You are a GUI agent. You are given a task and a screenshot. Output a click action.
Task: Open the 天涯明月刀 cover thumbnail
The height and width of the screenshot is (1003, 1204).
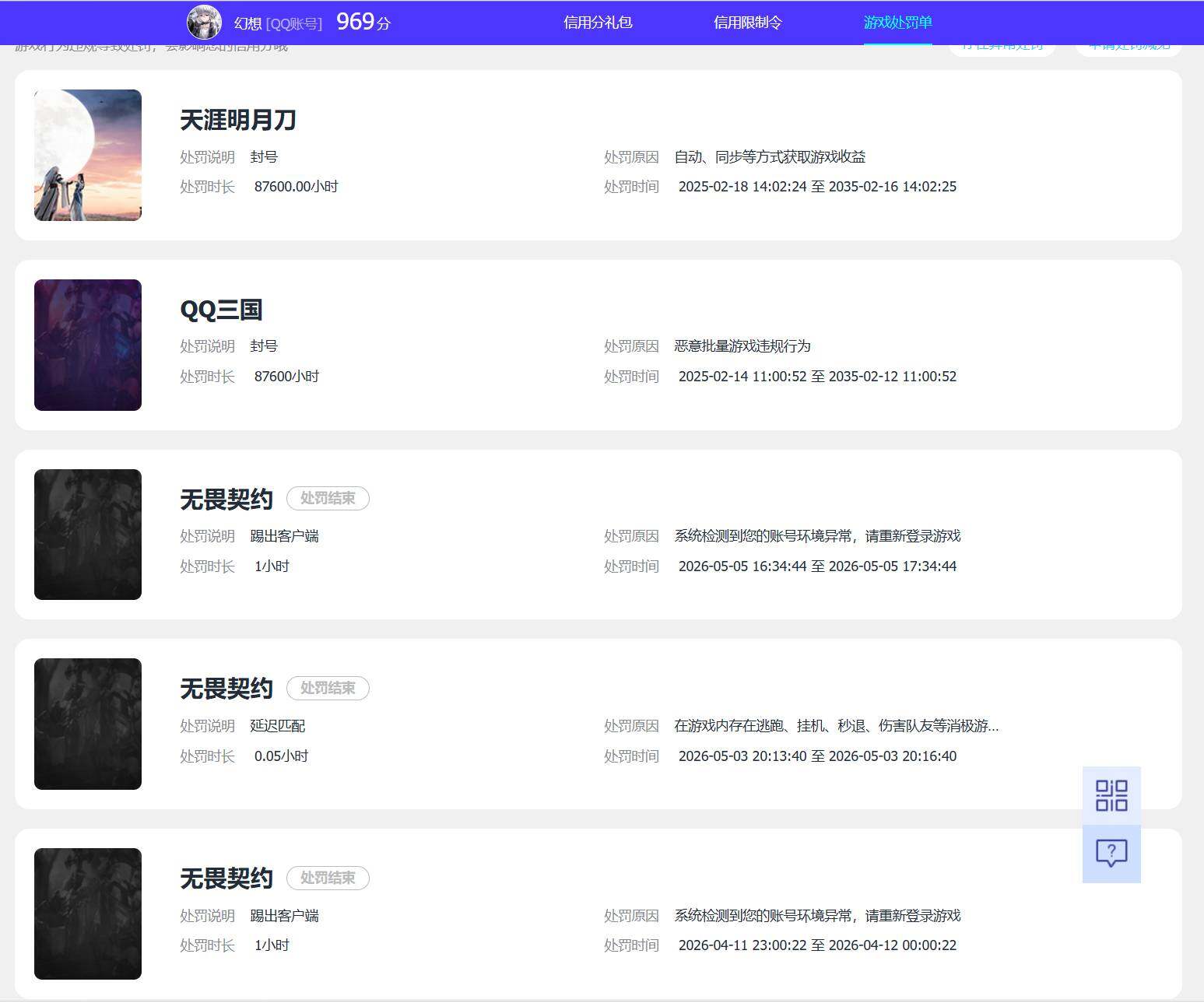click(x=88, y=155)
